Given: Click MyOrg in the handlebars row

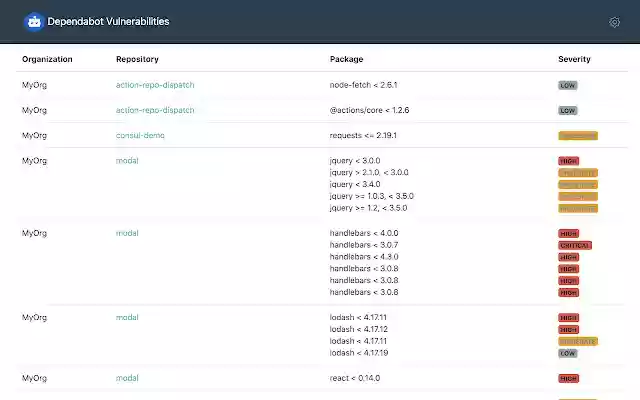Looking at the screenshot, I should click(x=34, y=233).
